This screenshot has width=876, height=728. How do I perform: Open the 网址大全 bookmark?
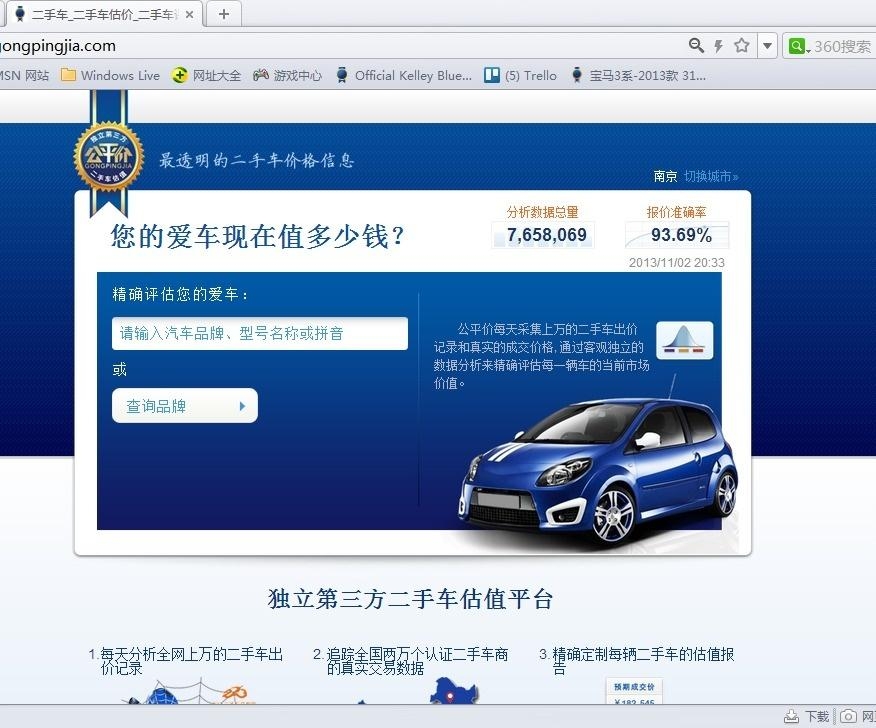206,75
